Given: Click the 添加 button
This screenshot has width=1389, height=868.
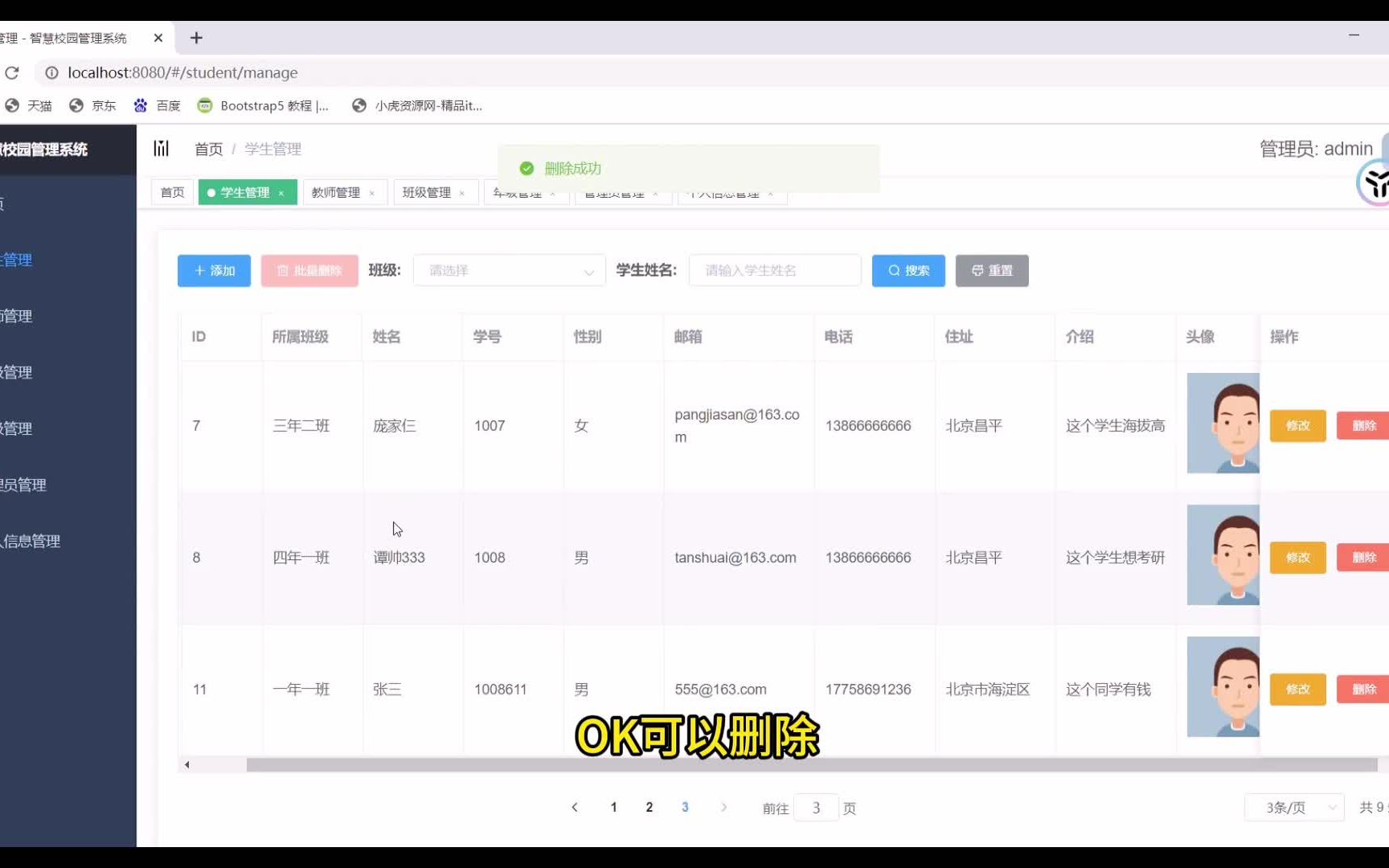Looking at the screenshot, I should click(x=214, y=271).
